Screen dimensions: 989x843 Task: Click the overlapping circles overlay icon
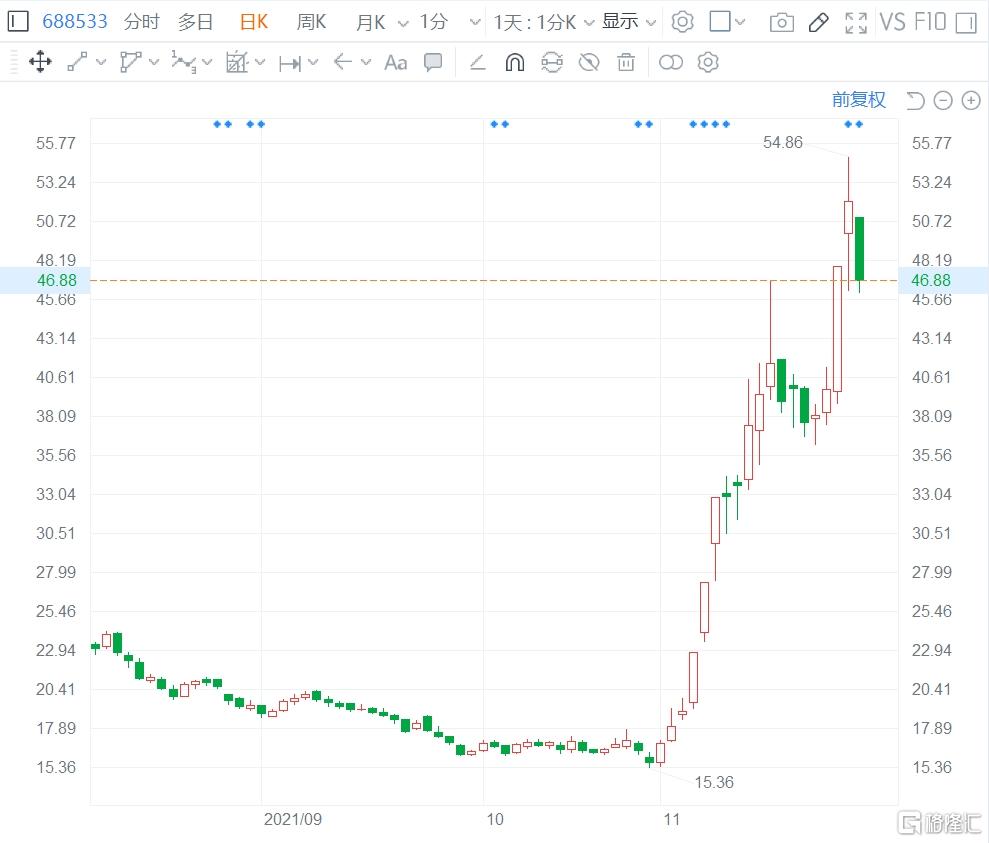(x=670, y=62)
